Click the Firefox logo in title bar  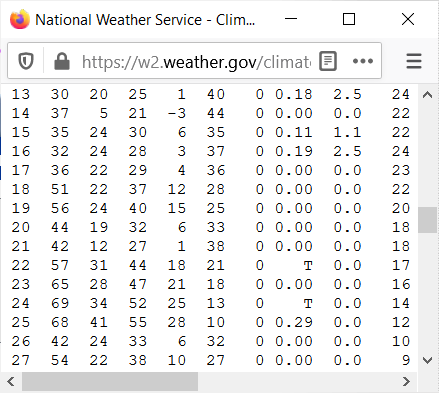[20, 19]
